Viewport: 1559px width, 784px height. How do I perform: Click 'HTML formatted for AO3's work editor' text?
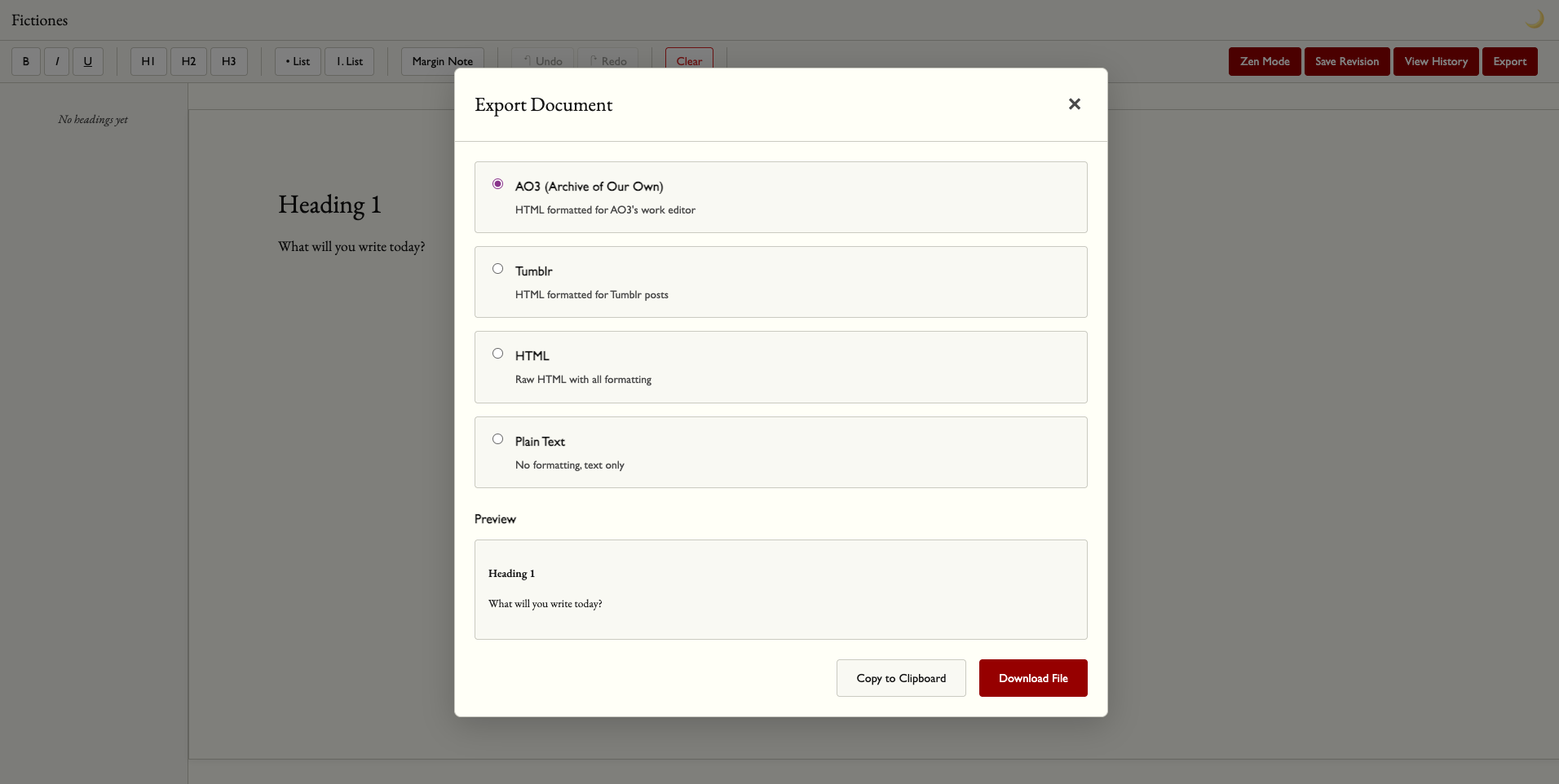point(605,210)
